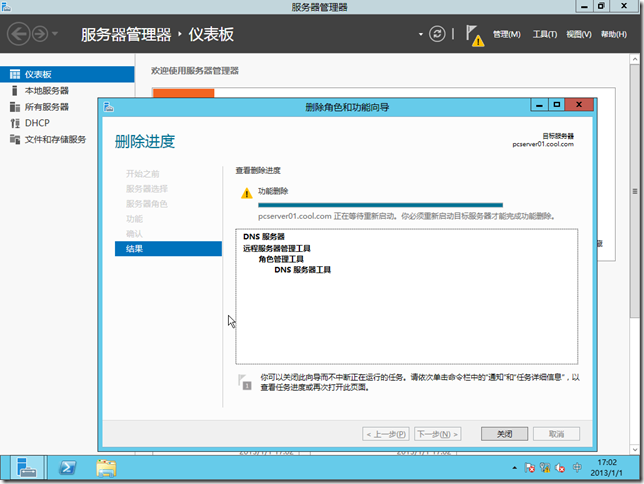Click the forward navigation arrow in Server Manager
644x484 pixels.
tap(40, 34)
